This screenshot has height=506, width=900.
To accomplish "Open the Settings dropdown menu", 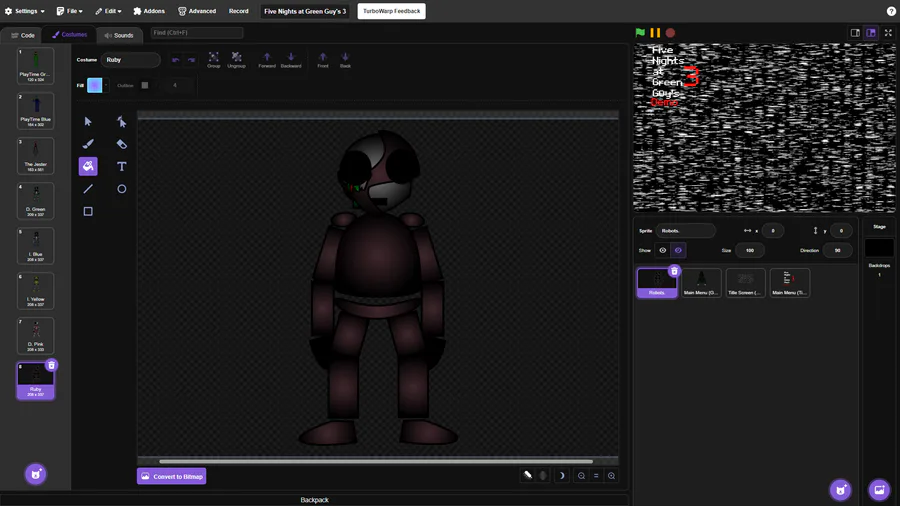I will [25, 11].
